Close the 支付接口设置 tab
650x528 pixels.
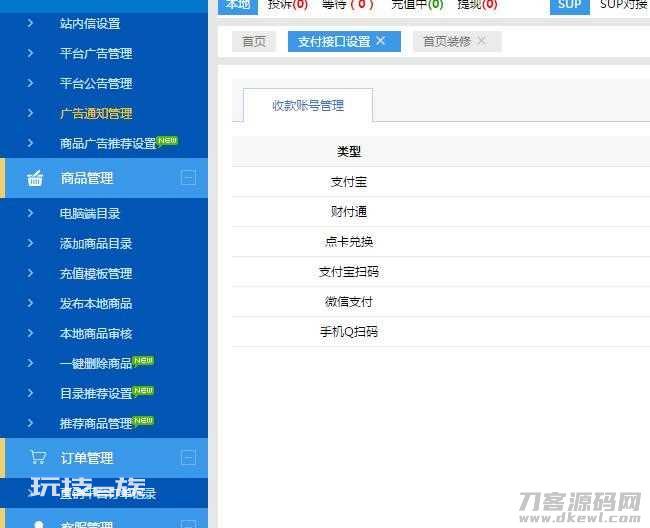pos(381,41)
